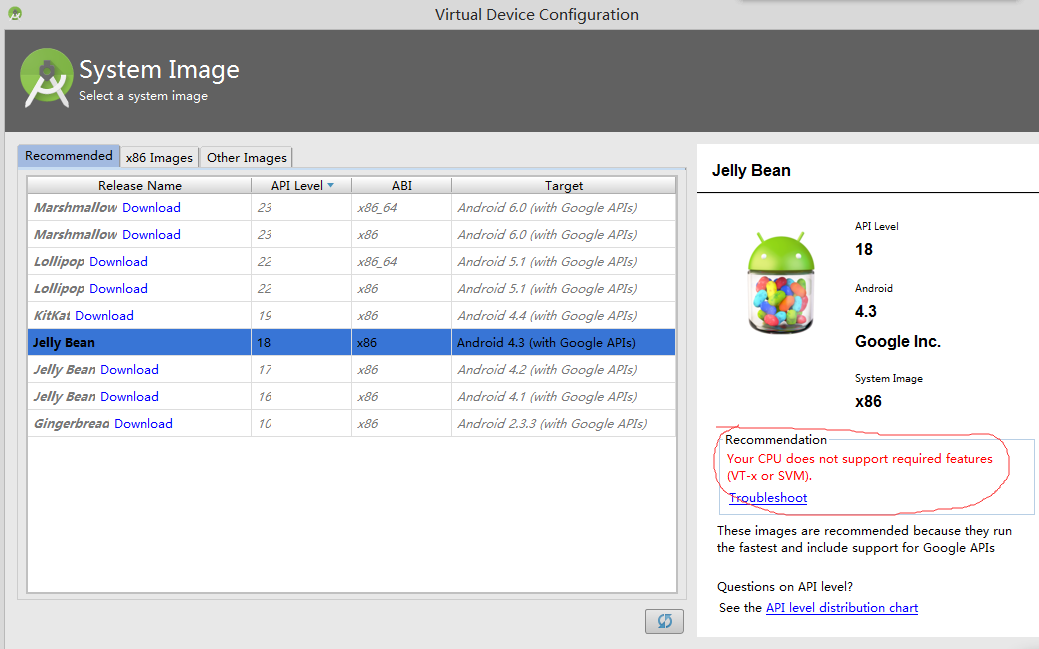This screenshot has height=649, width=1039.
Task: Download Jelly Bean API 16 image
Action: coord(129,397)
